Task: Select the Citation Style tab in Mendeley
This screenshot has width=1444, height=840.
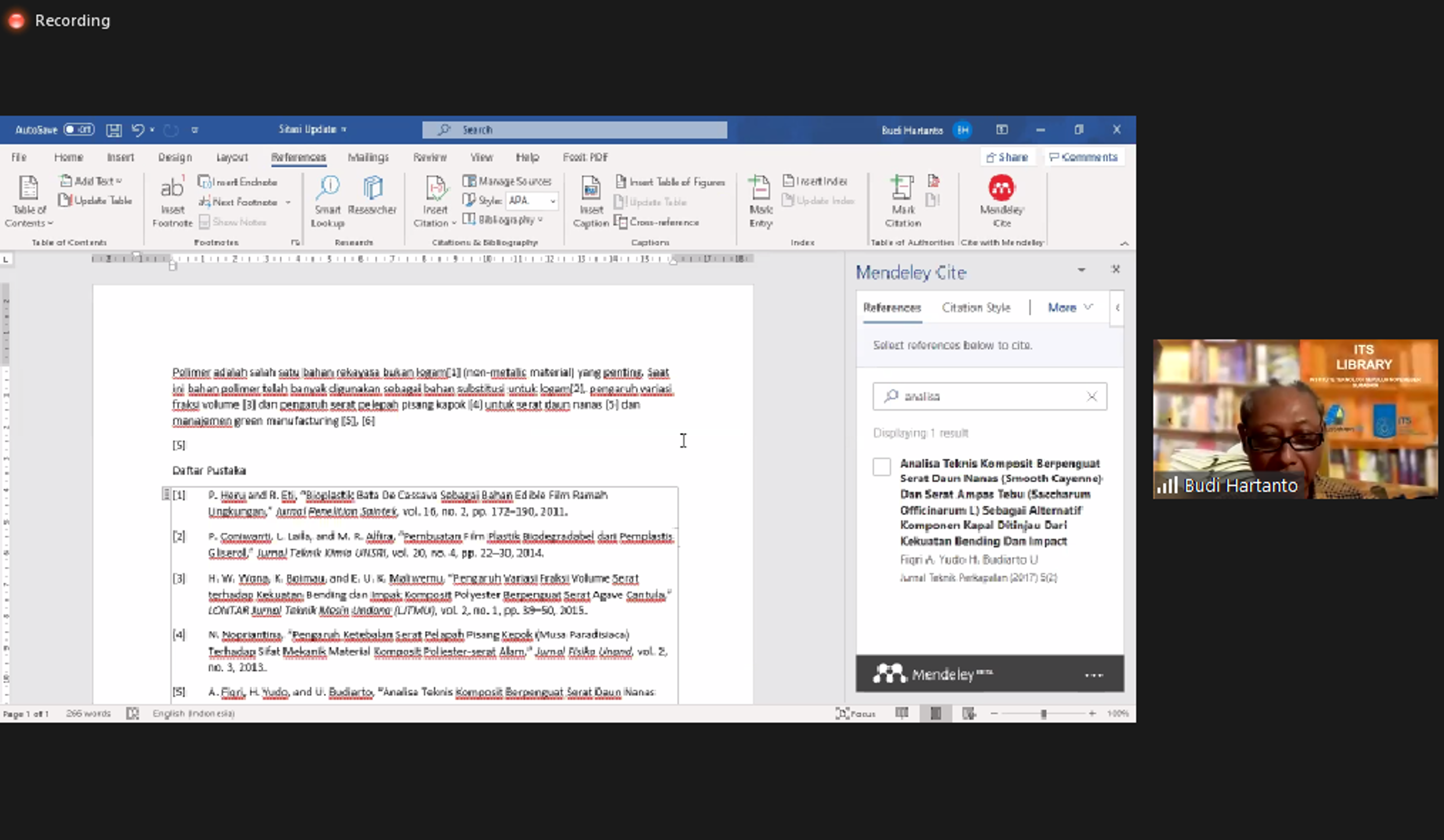Action: click(x=975, y=307)
